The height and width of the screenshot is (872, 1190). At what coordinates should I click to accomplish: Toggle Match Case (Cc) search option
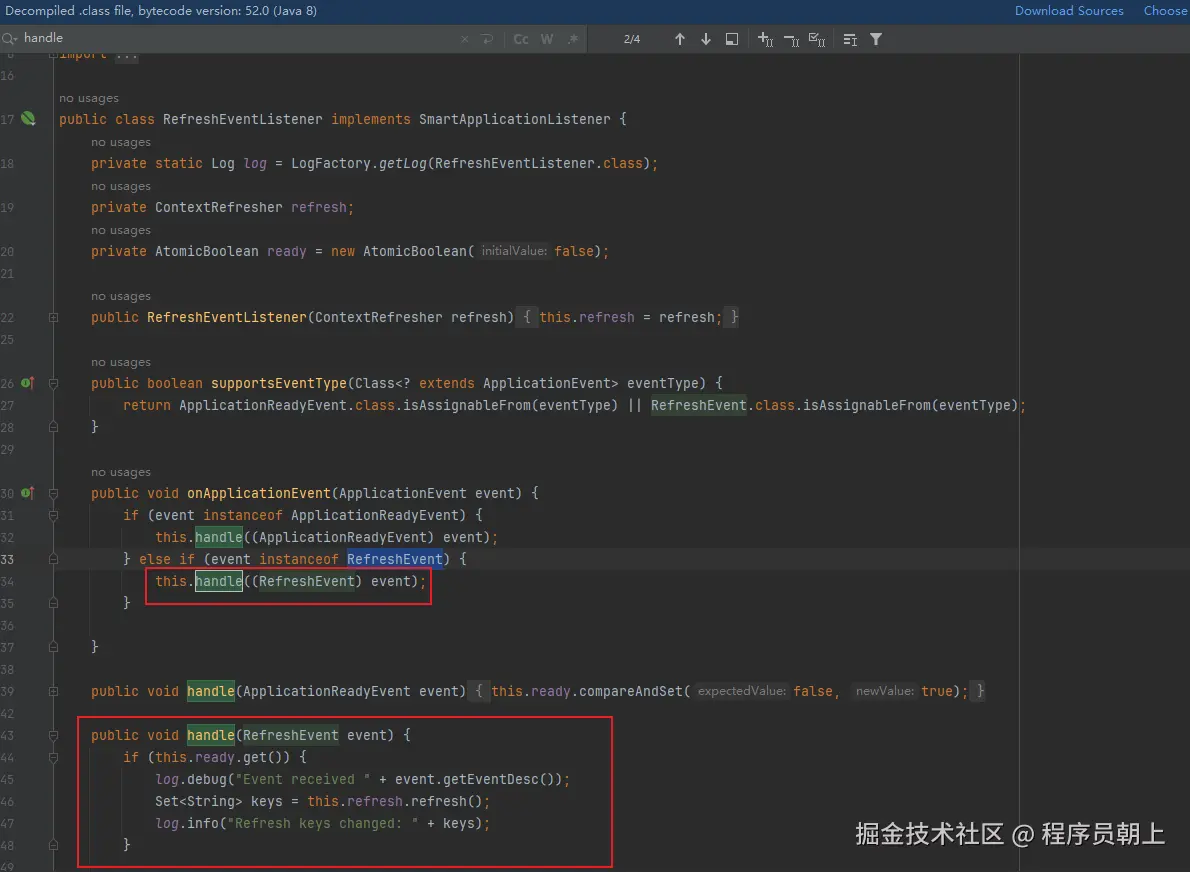[521, 39]
